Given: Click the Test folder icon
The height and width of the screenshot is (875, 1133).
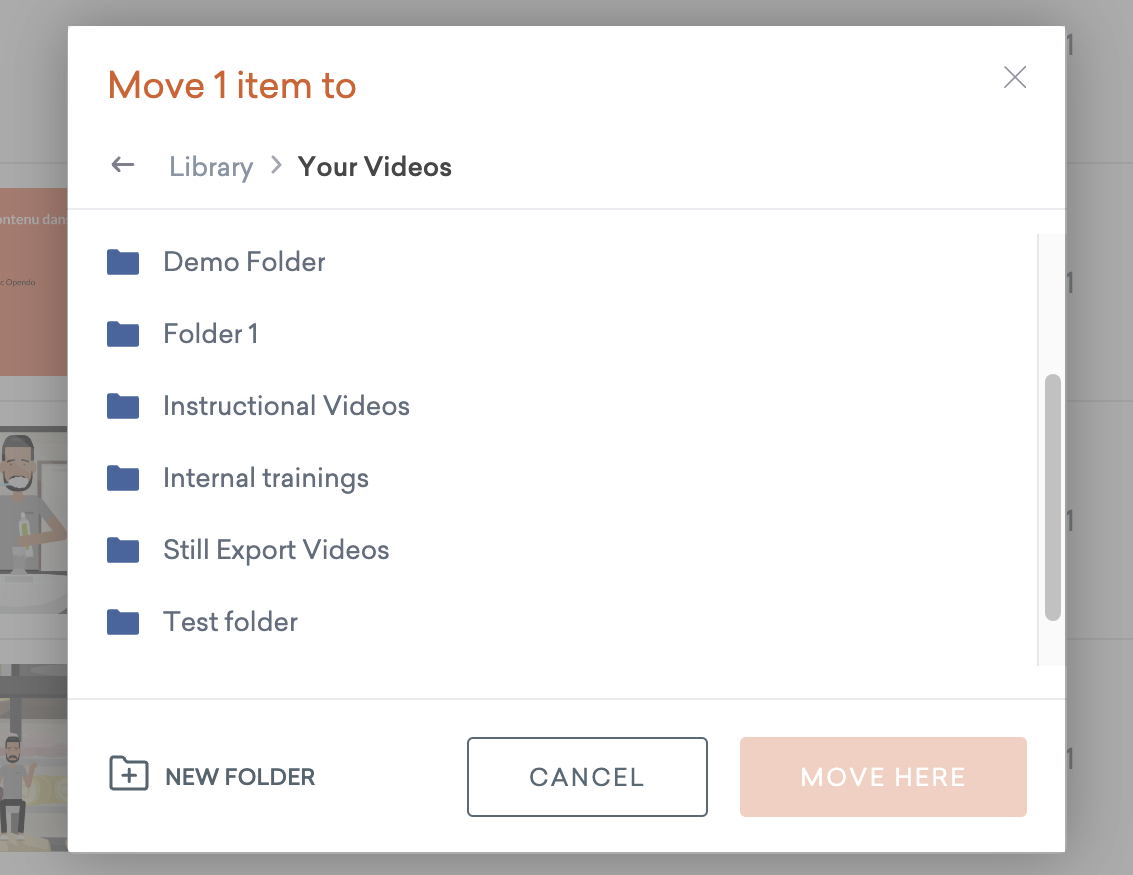Looking at the screenshot, I should (123, 622).
